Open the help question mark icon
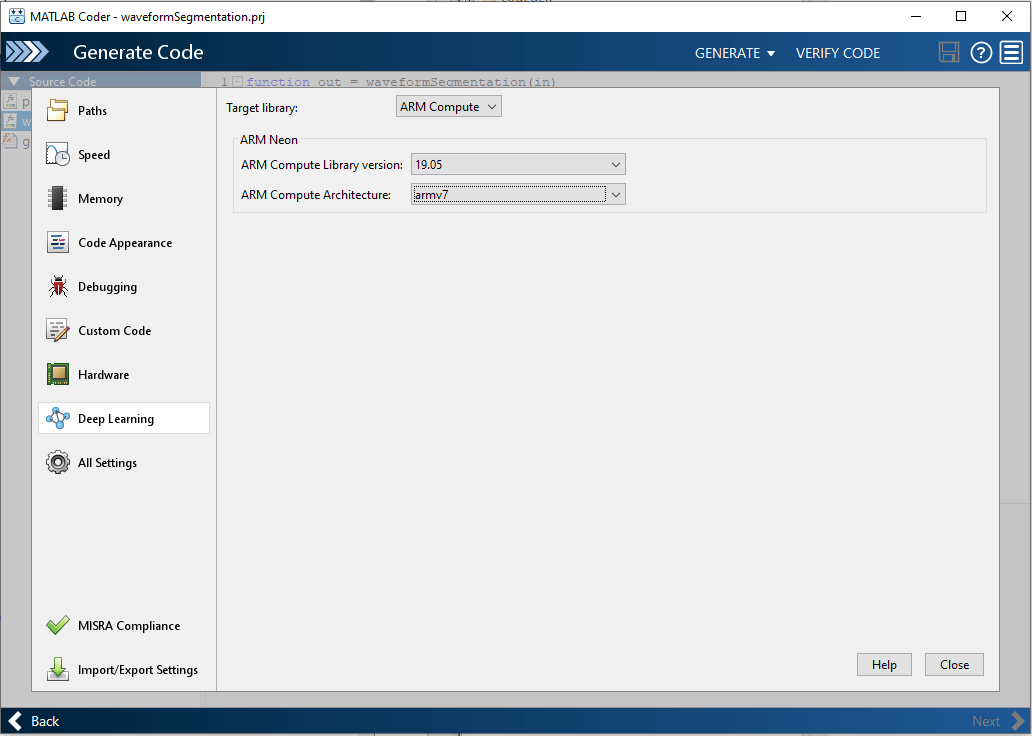The image size is (1032, 736). click(x=981, y=53)
